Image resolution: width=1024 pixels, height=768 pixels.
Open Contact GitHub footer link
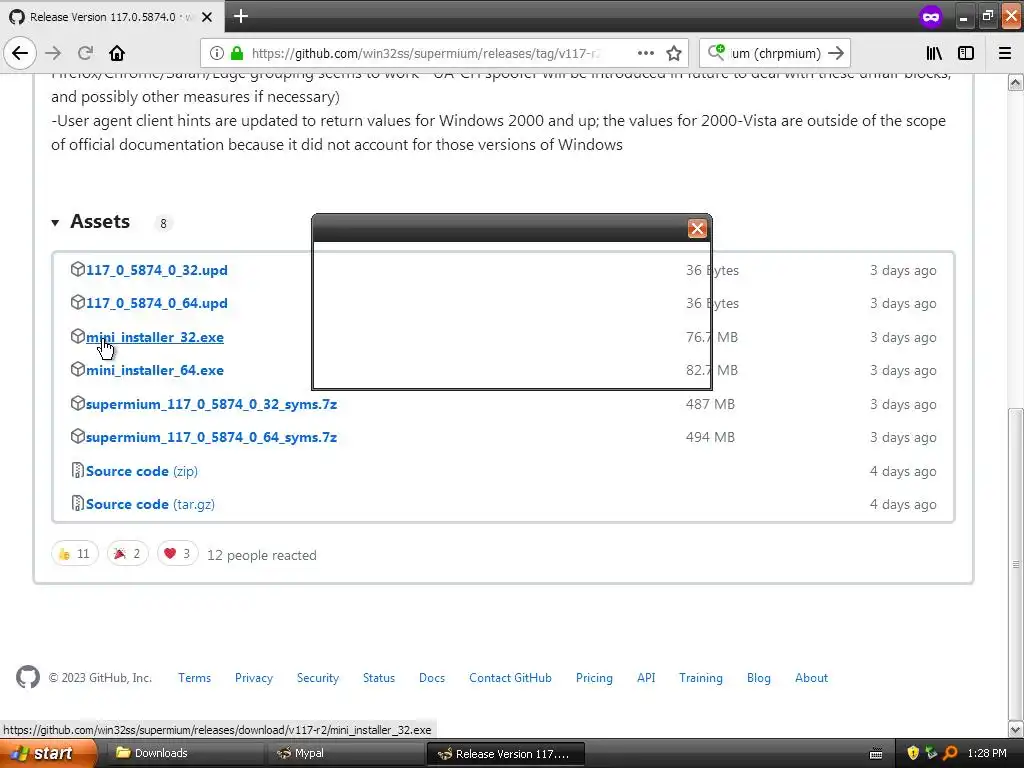[x=510, y=678]
